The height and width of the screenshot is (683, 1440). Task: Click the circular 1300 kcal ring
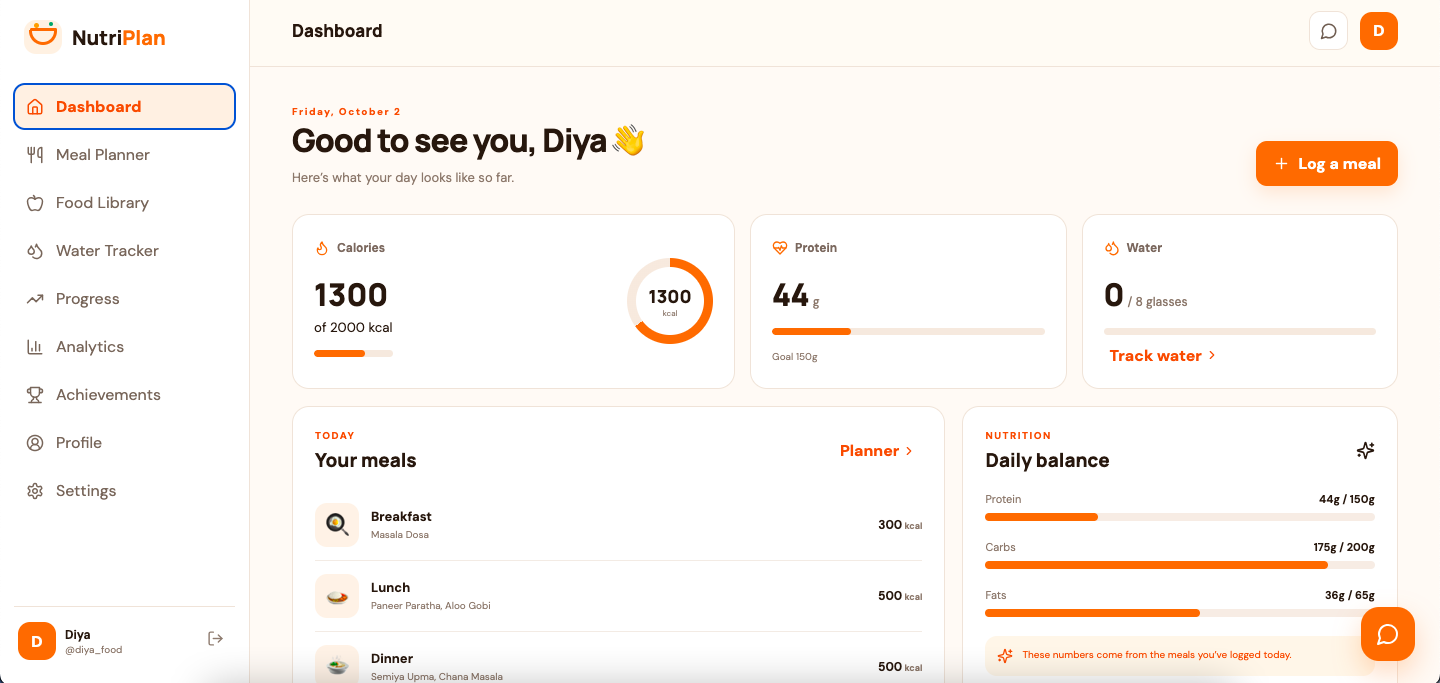coord(670,301)
